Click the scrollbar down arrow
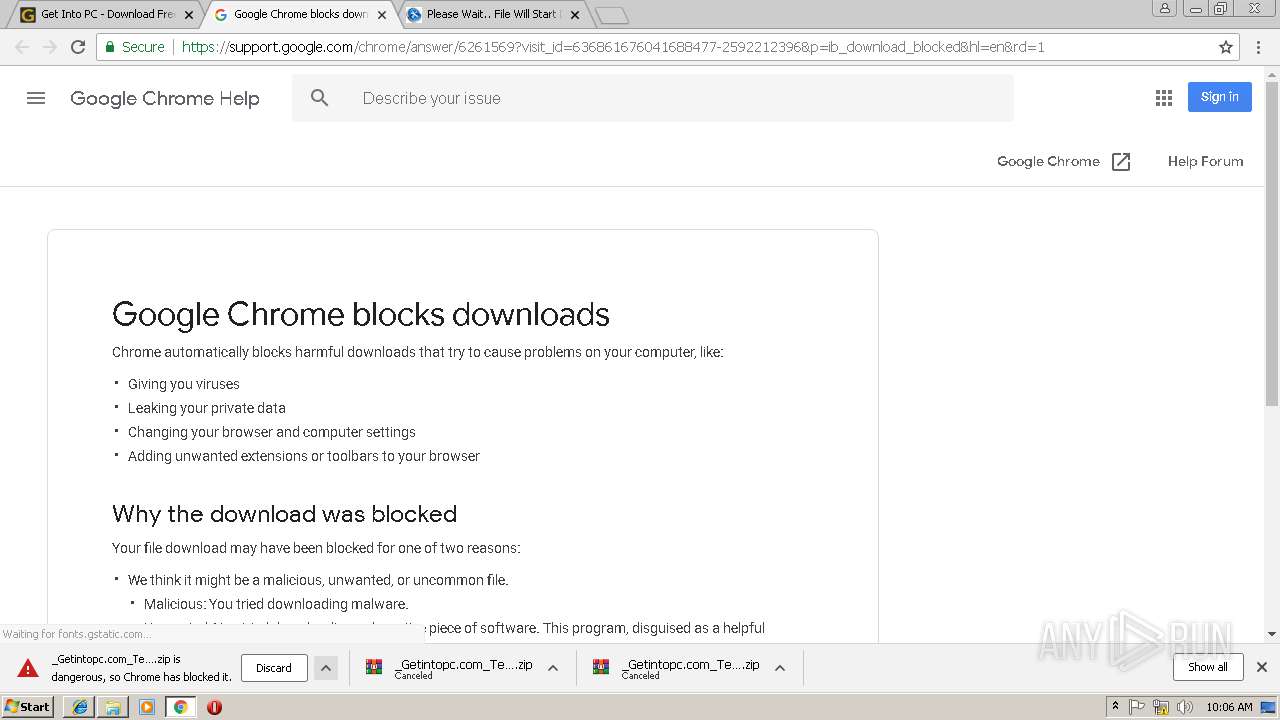The width and height of the screenshot is (1280, 720). click(1272, 634)
